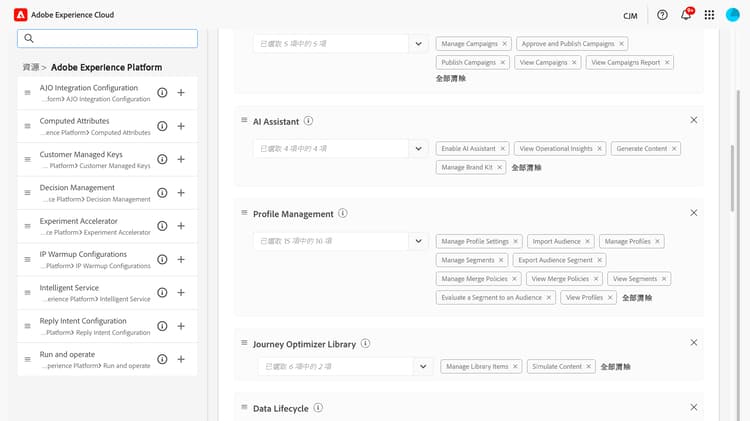Show info next to AI Assistant heading

tap(309, 121)
